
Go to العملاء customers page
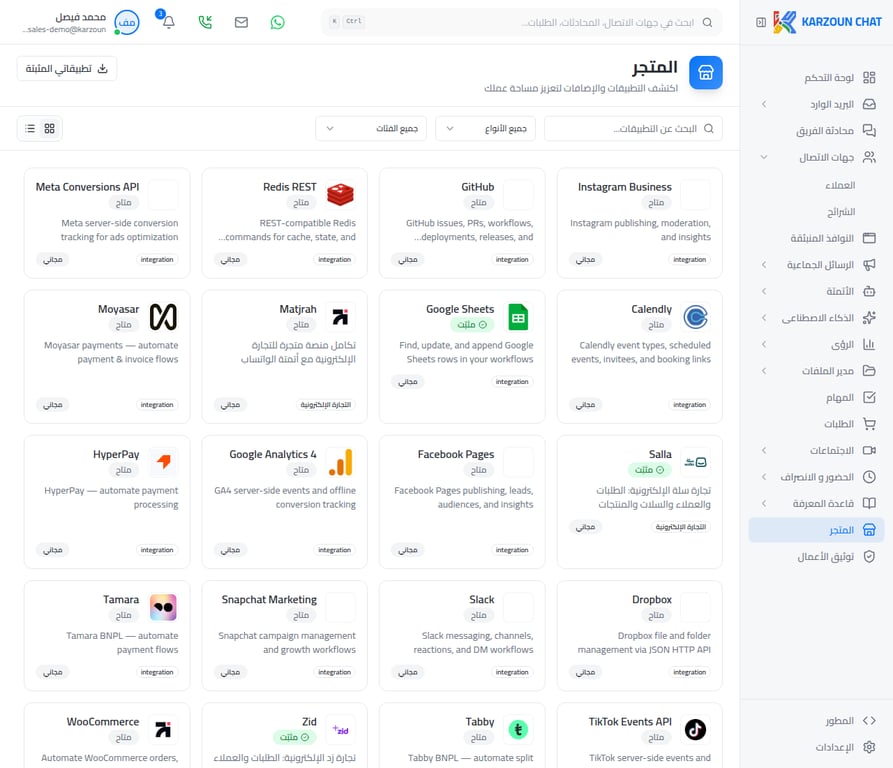[840, 185]
